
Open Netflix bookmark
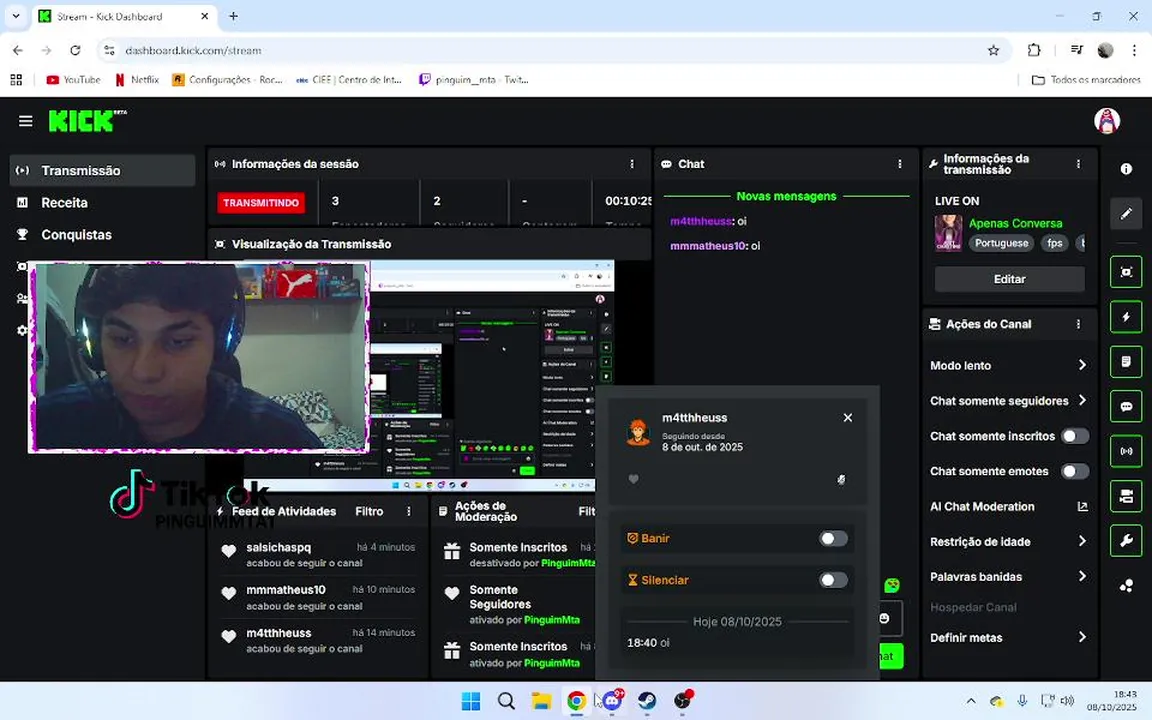137,79
